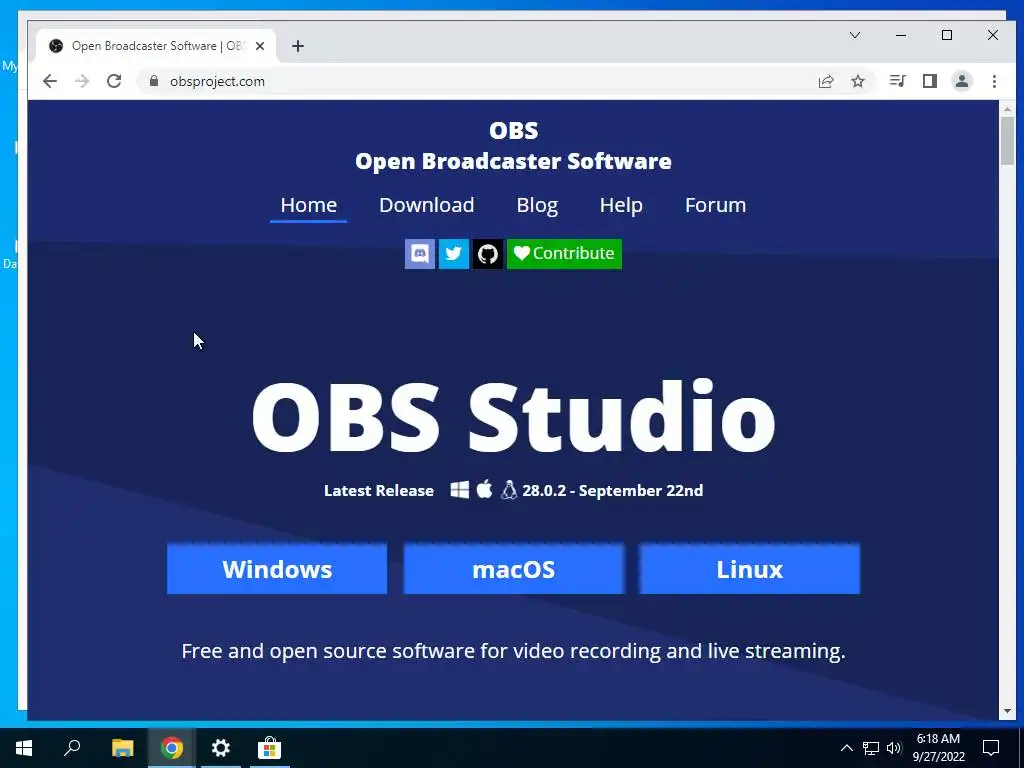Open the OBS Discord server icon
This screenshot has width=1024, height=768.
coord(419,253)
